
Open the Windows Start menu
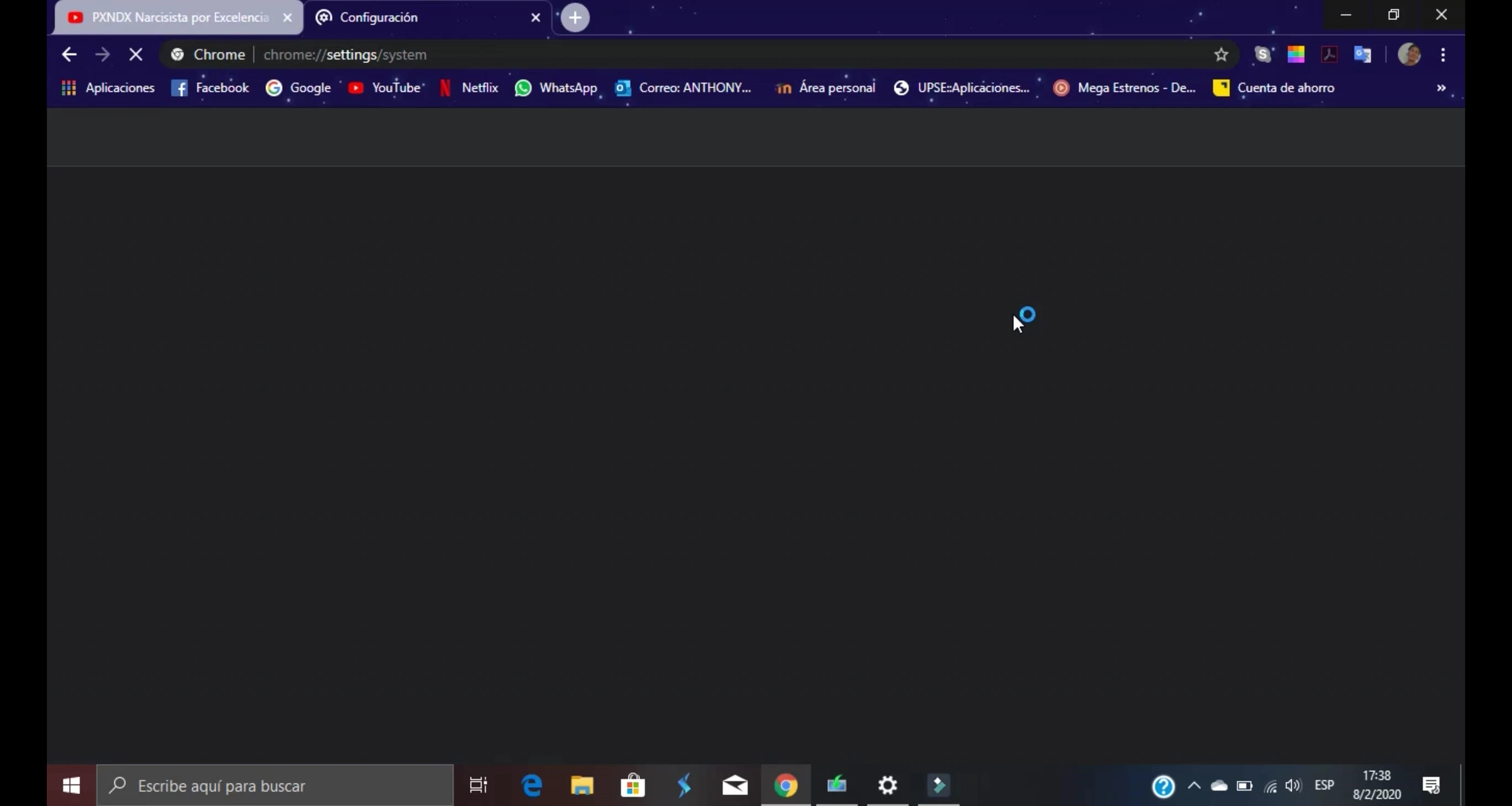[71, 786]
